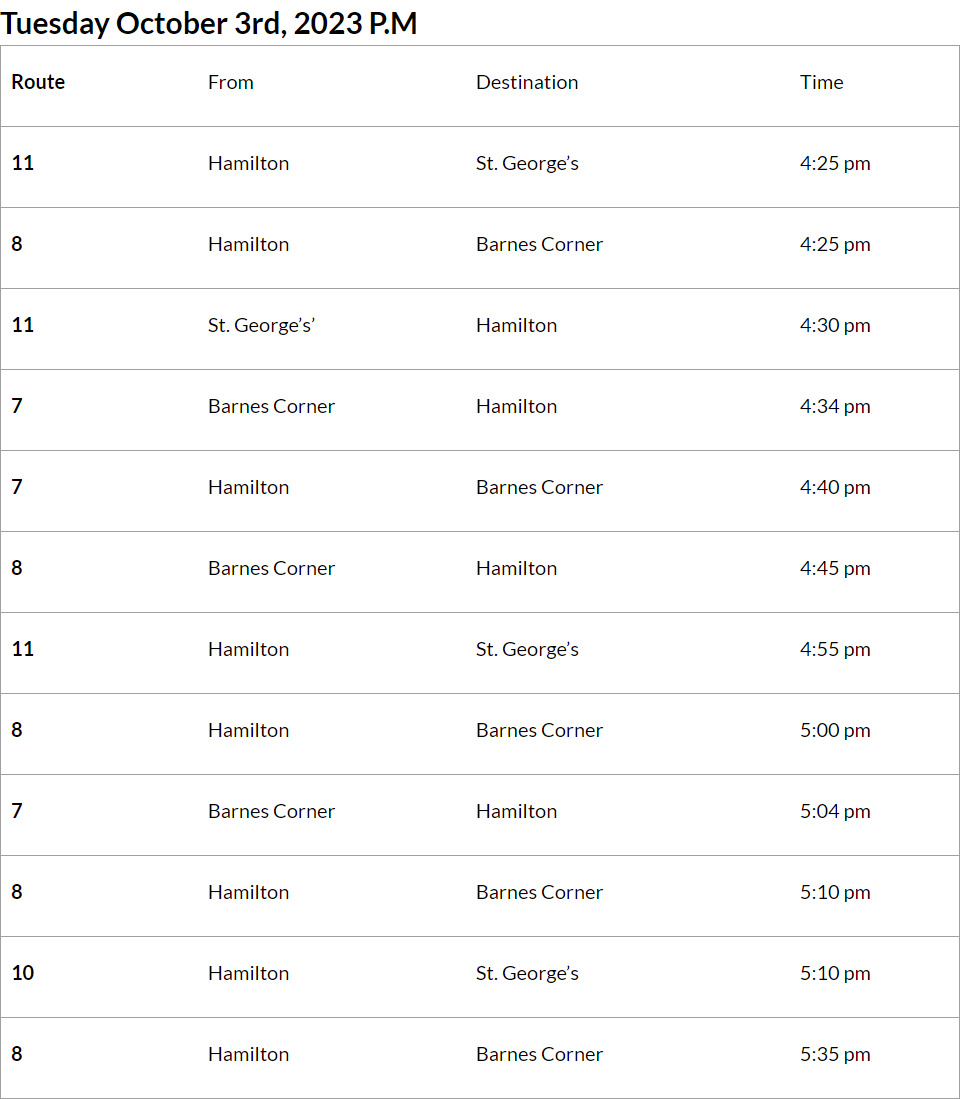Viewport: 960px width, 1099px height.
Task: Click the From column header
Action: [230, 83]
